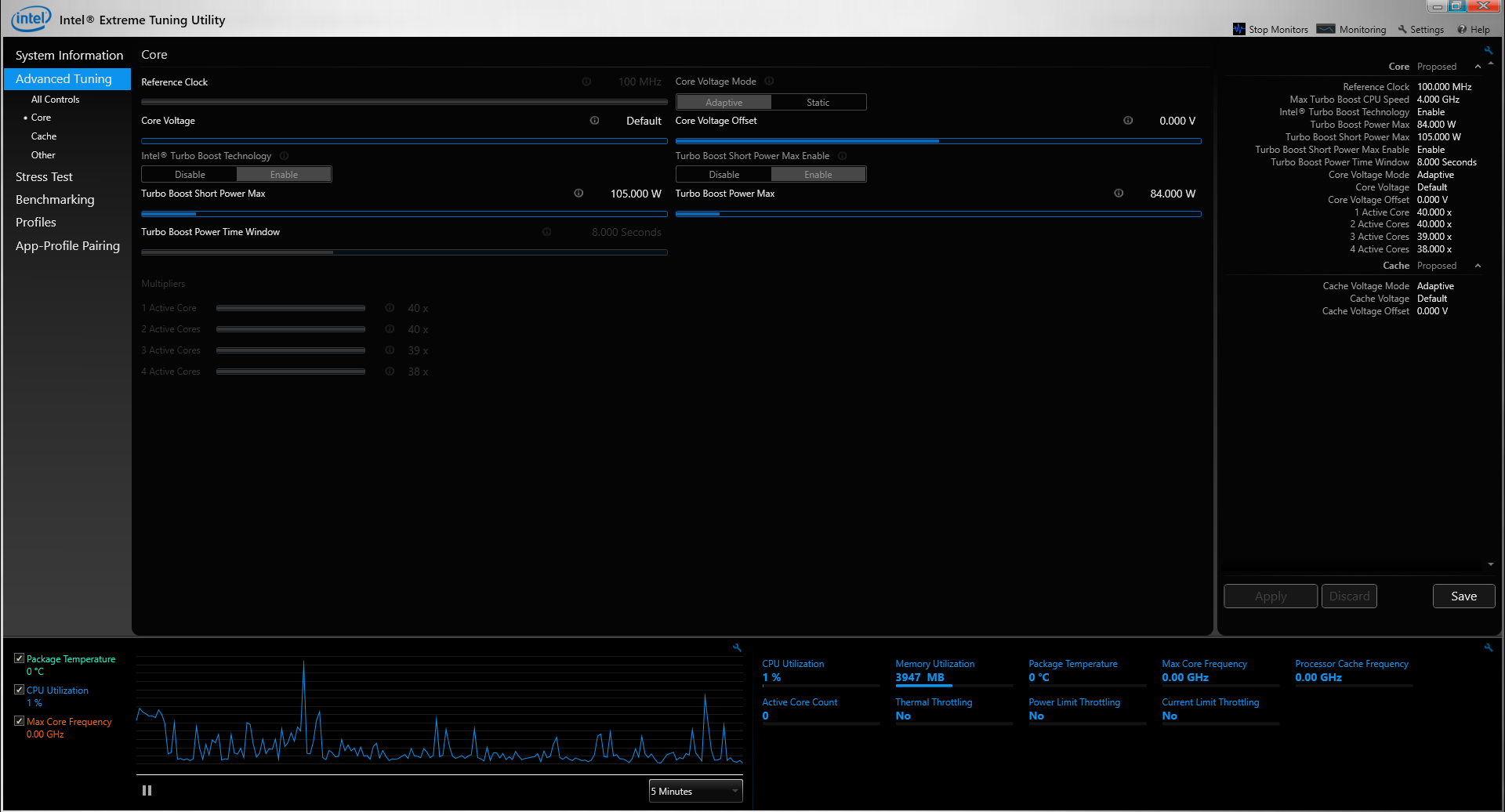This screenshot has width=1505, height=812.
Task: Adjust the Turbo Boost Short Power Max slider
Action: (404, 214)
